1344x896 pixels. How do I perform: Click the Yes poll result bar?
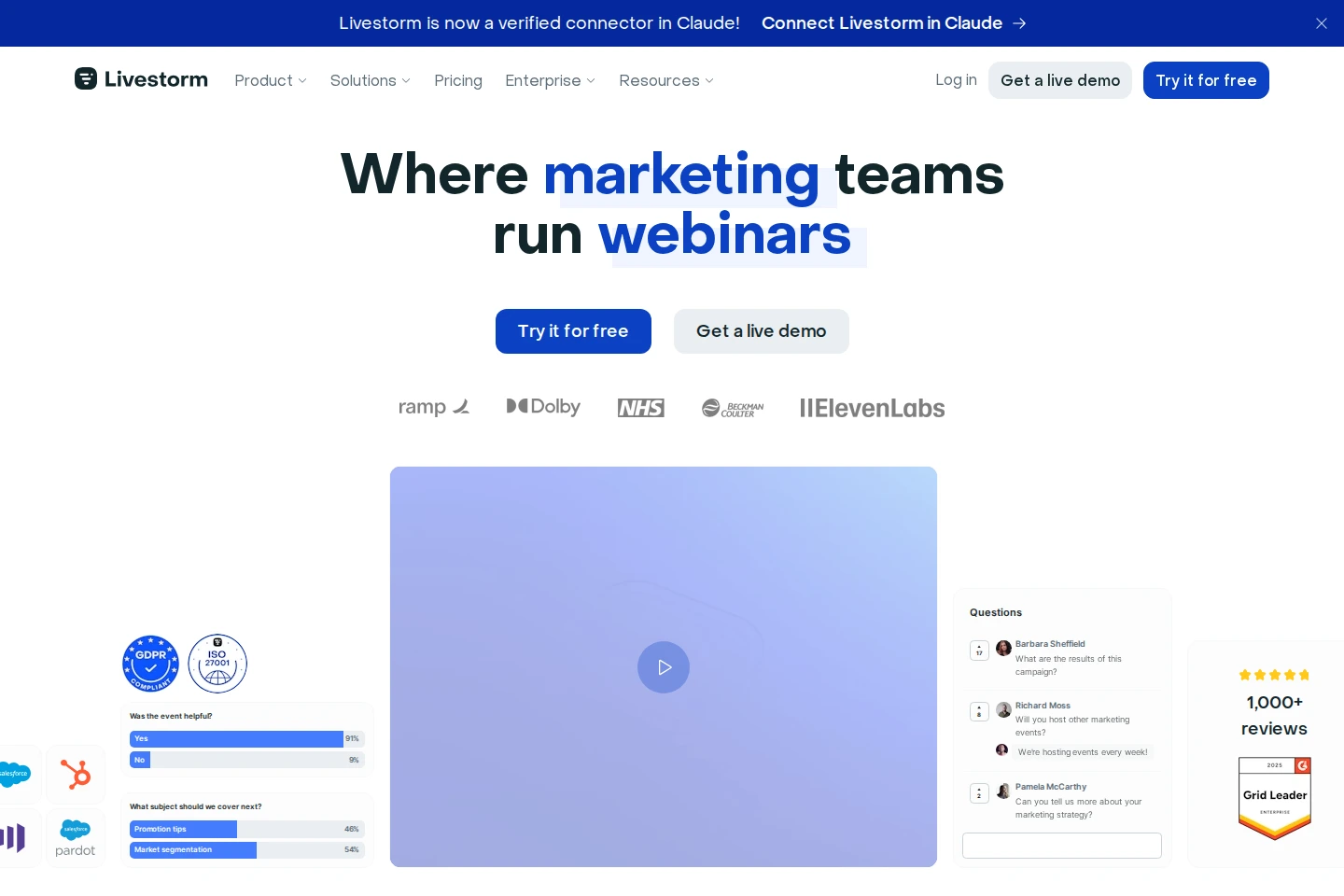click(x=247, y=738)
